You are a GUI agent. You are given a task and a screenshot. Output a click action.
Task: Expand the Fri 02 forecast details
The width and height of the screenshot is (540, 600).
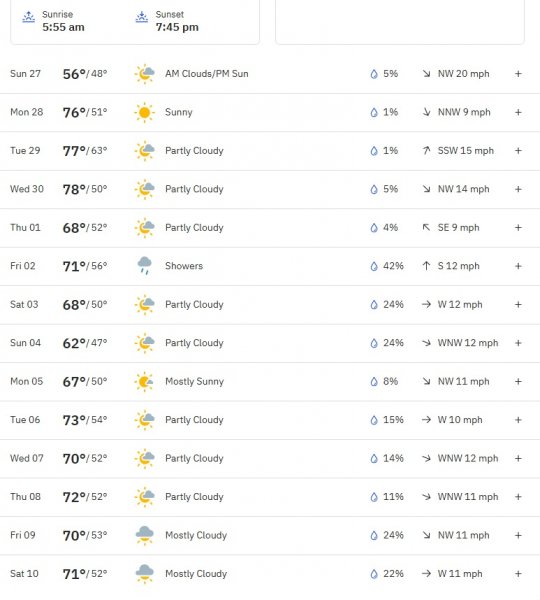point(518,266)
